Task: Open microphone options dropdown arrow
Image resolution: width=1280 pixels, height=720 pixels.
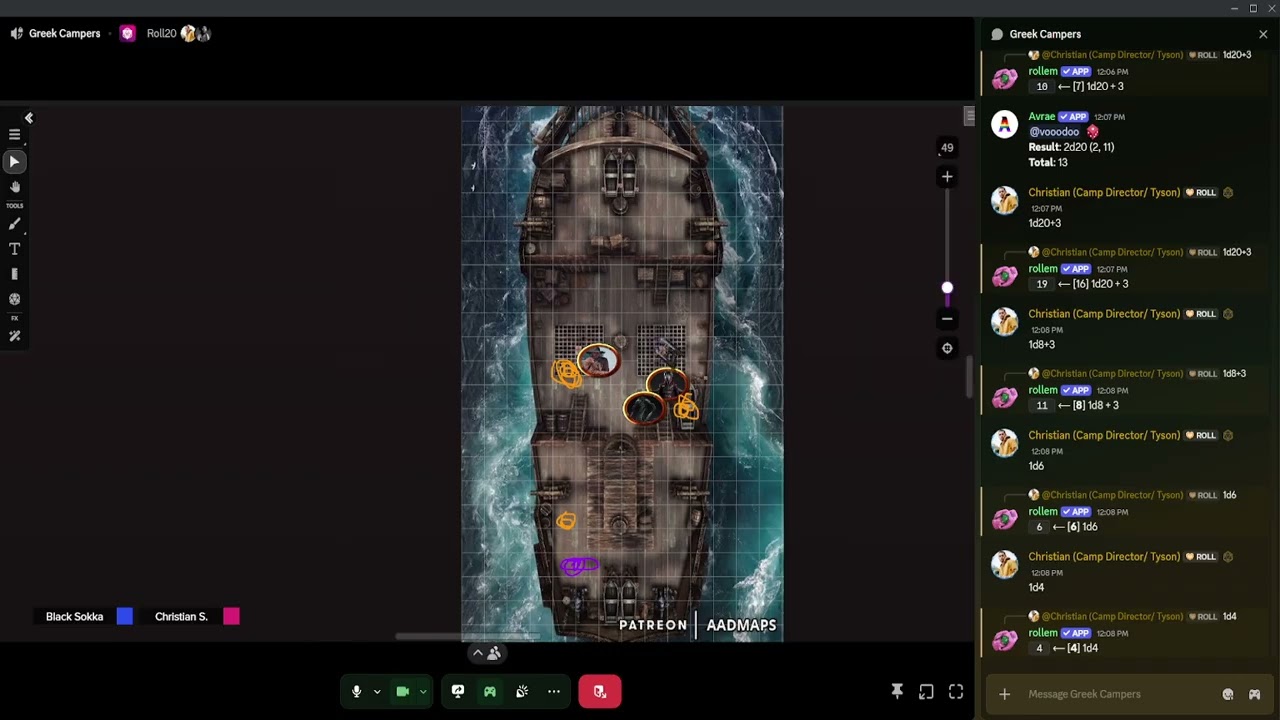Action: click(377, 691)
